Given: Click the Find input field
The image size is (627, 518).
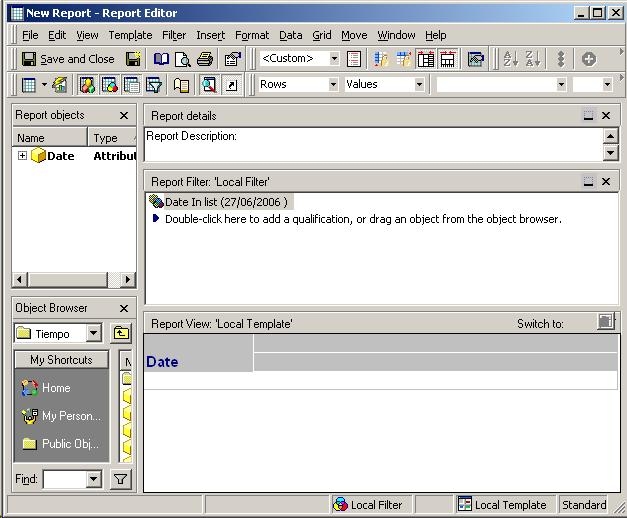Looking at the screenshot, I should (64, 480).
